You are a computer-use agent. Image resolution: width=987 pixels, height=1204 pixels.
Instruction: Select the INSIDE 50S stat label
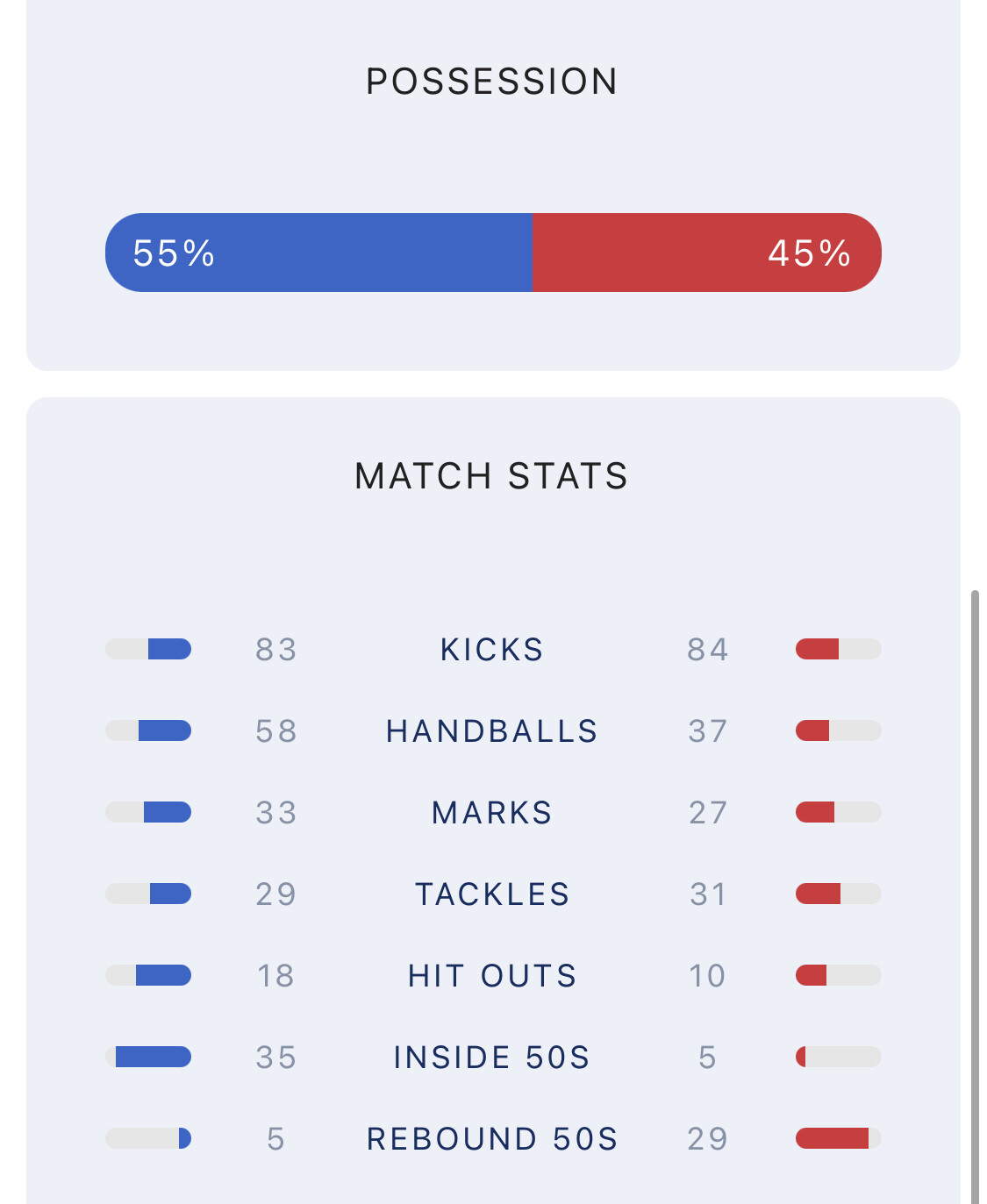[x=492, y=1058]
